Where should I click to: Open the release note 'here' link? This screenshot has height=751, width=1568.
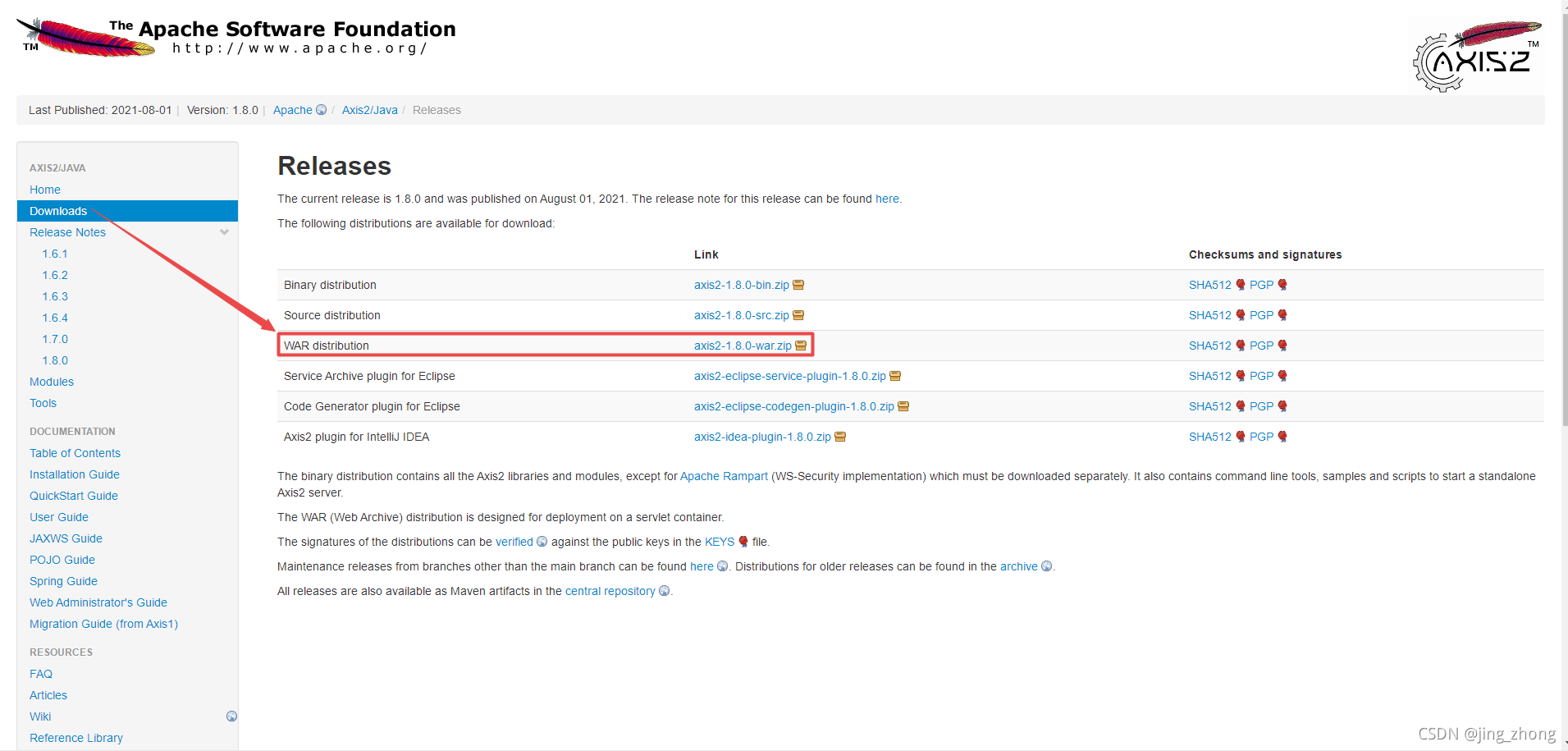tap(887, 199)
